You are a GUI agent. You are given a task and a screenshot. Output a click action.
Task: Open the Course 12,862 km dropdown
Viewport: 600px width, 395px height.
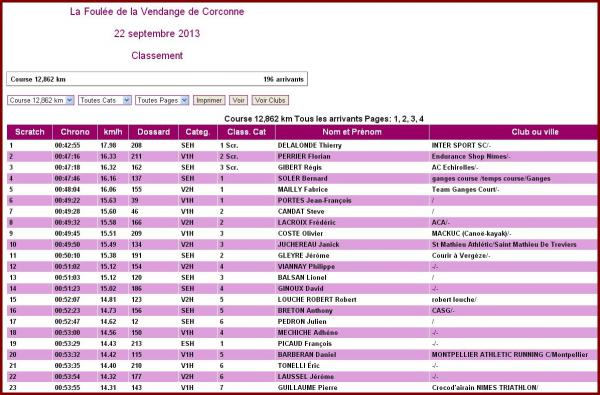pos(41,100)
